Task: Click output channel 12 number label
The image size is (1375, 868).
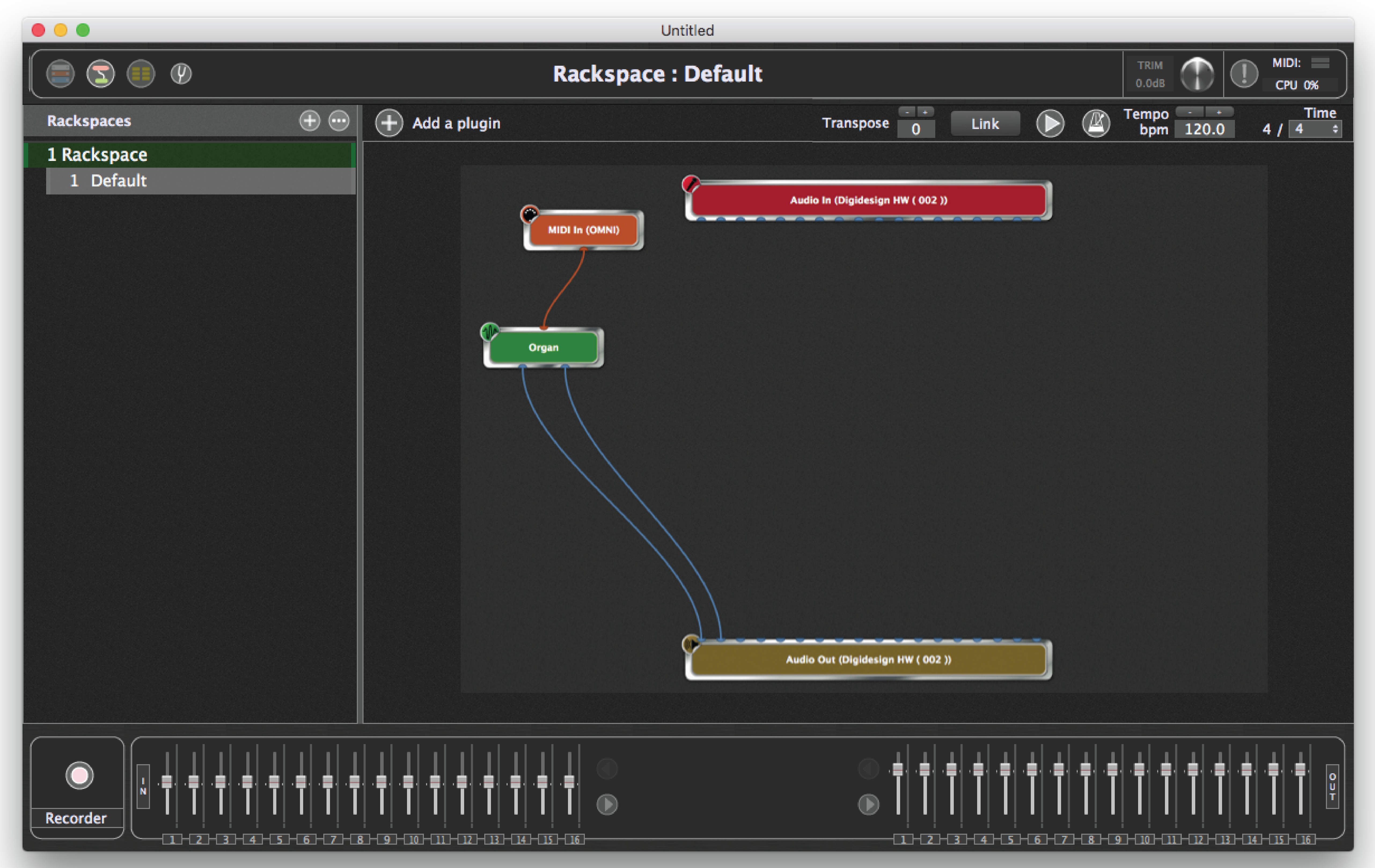Action: pos(1198,840)
